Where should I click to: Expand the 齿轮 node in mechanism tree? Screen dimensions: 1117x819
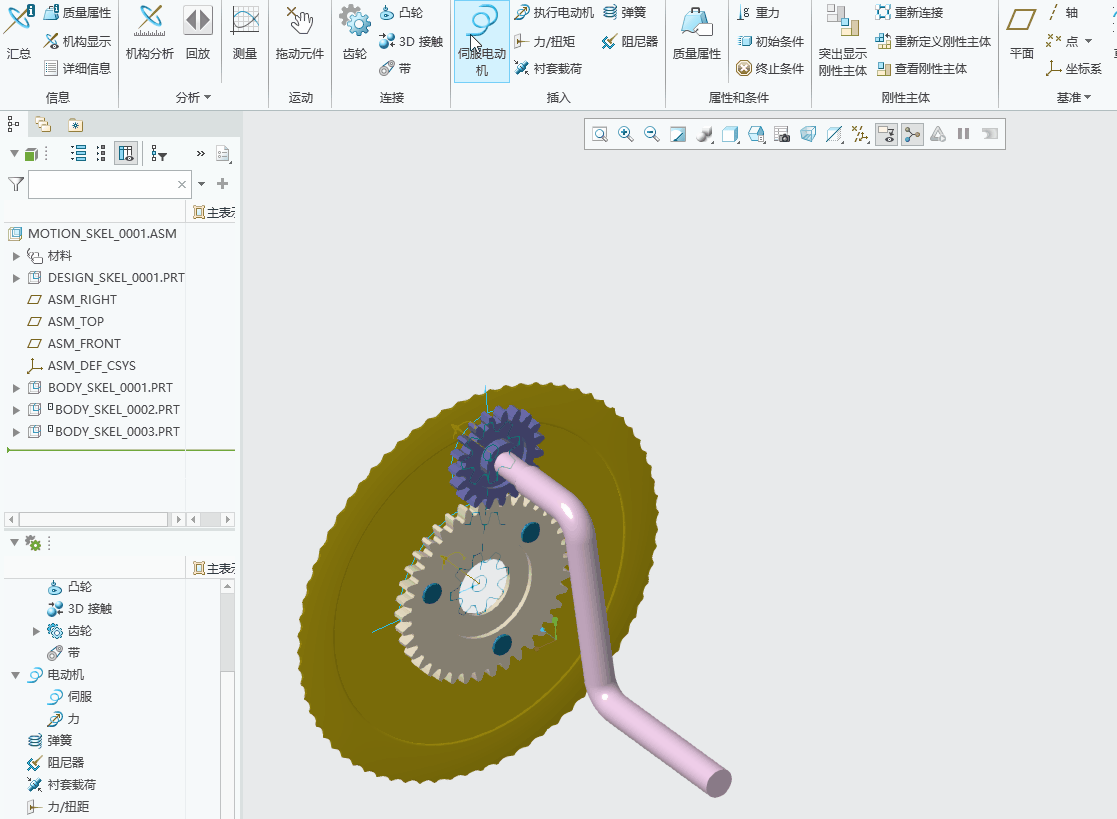point(36,631)
